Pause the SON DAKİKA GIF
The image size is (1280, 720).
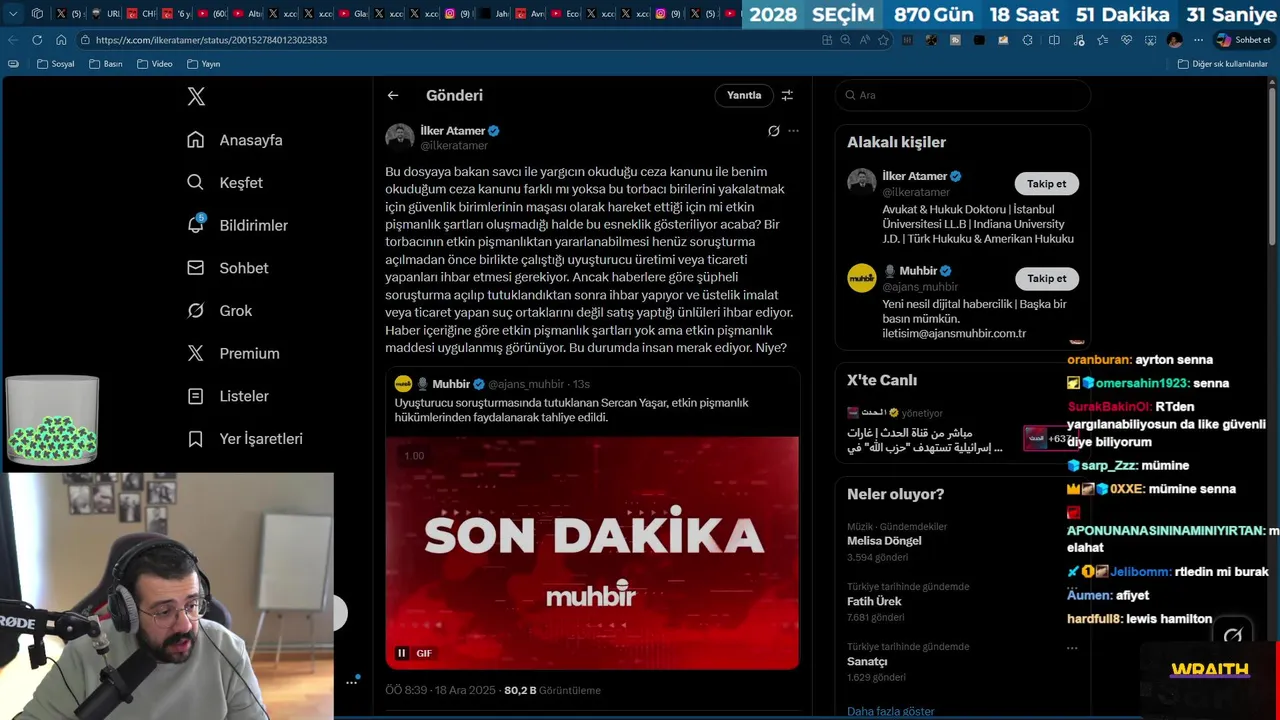click(x=402, y=653)
